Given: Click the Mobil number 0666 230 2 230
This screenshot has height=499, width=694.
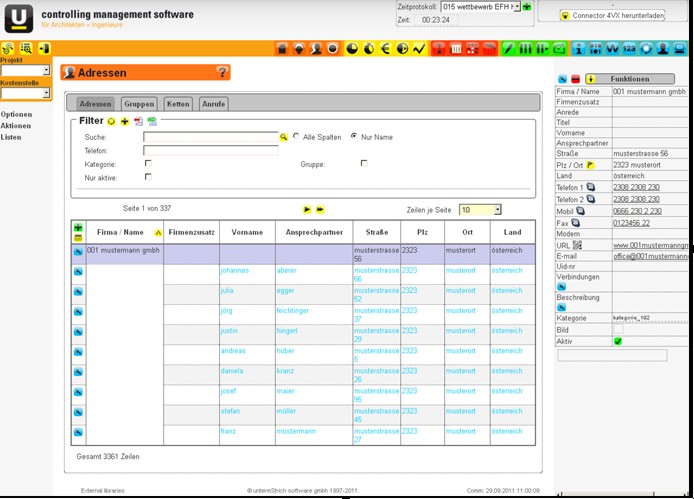Looking at the screenshot, I should 637,211.
